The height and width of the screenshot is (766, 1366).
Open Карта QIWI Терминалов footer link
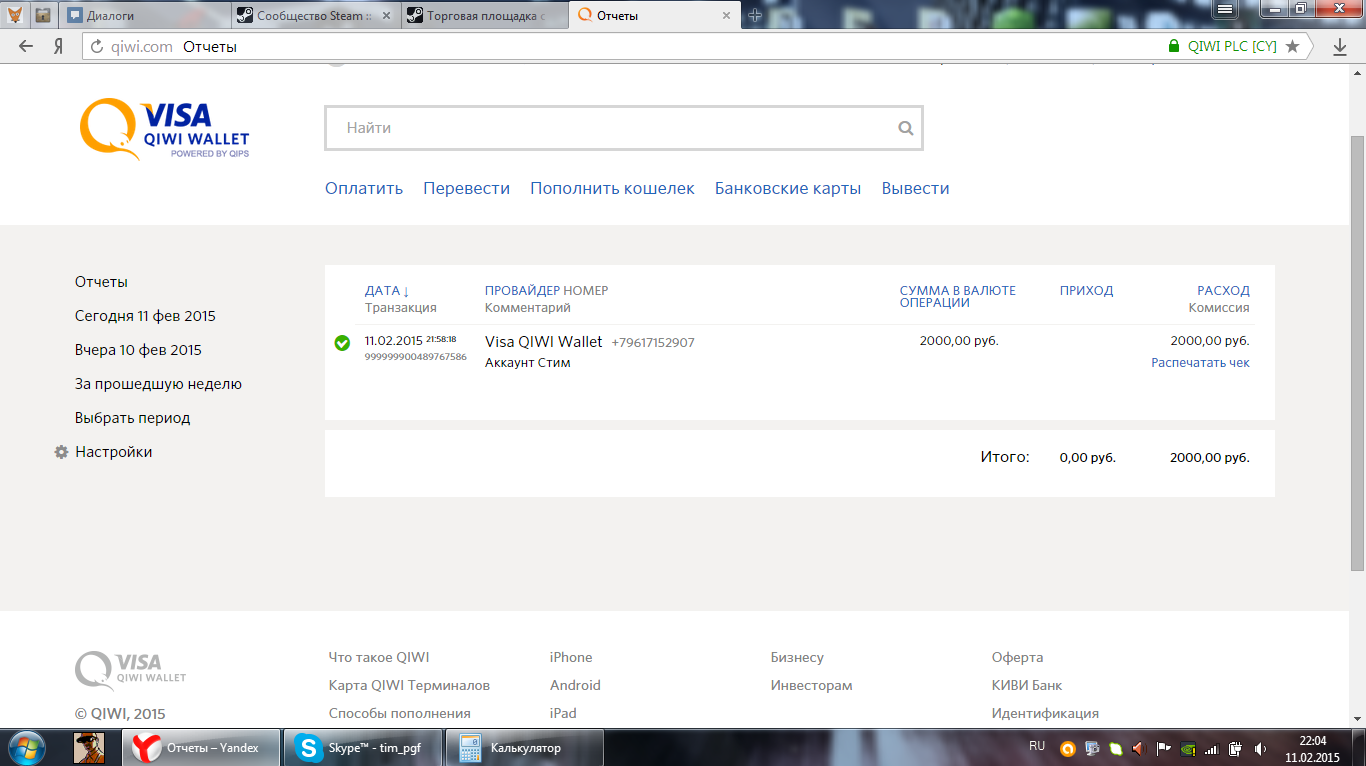point(409,685)
